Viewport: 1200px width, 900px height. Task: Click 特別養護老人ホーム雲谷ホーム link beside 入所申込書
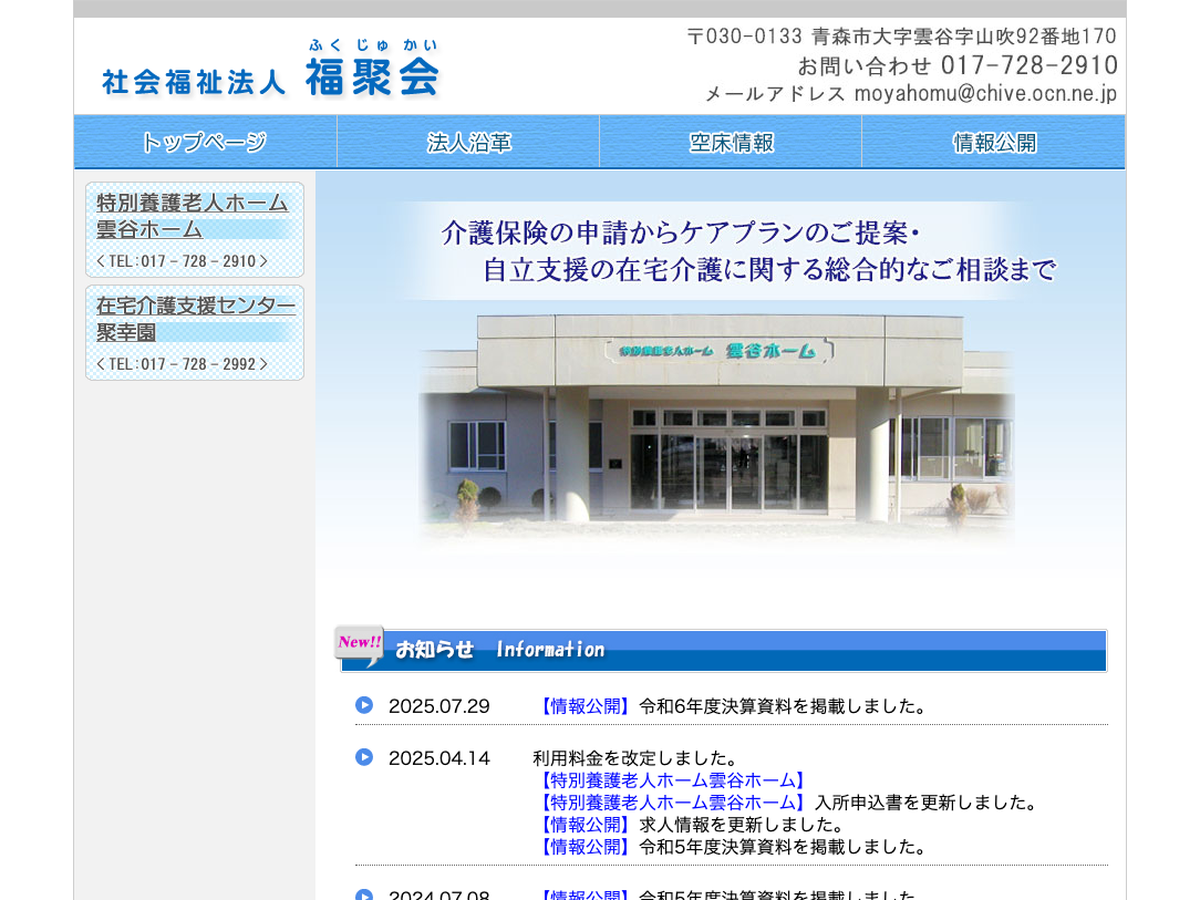coord(670,802)
